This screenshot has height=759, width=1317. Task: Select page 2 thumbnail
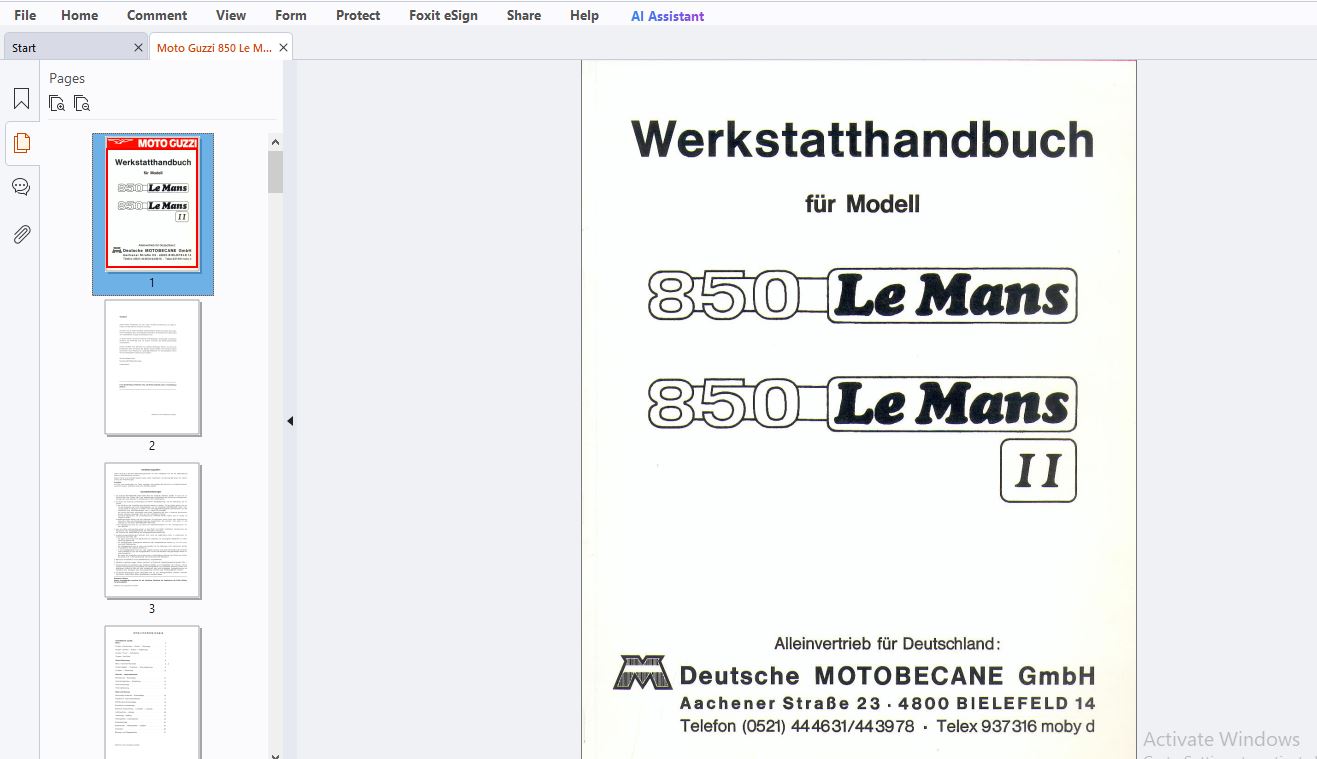pos(153,367)
